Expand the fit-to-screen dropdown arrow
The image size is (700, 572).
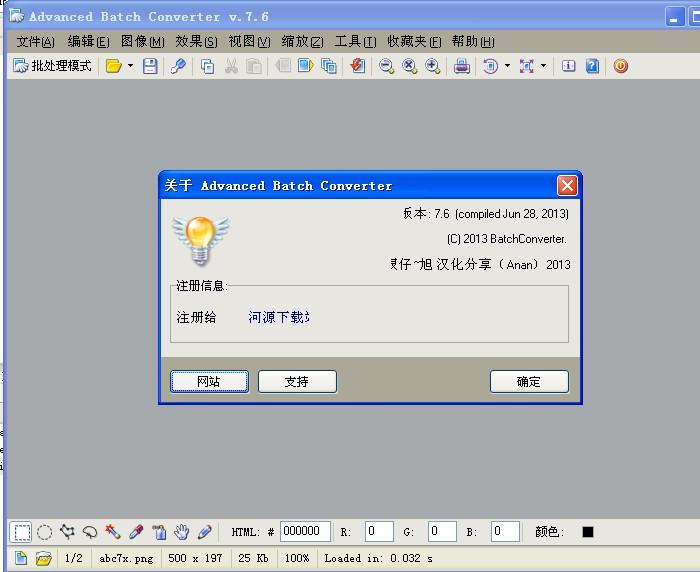[x=544, y=66]
